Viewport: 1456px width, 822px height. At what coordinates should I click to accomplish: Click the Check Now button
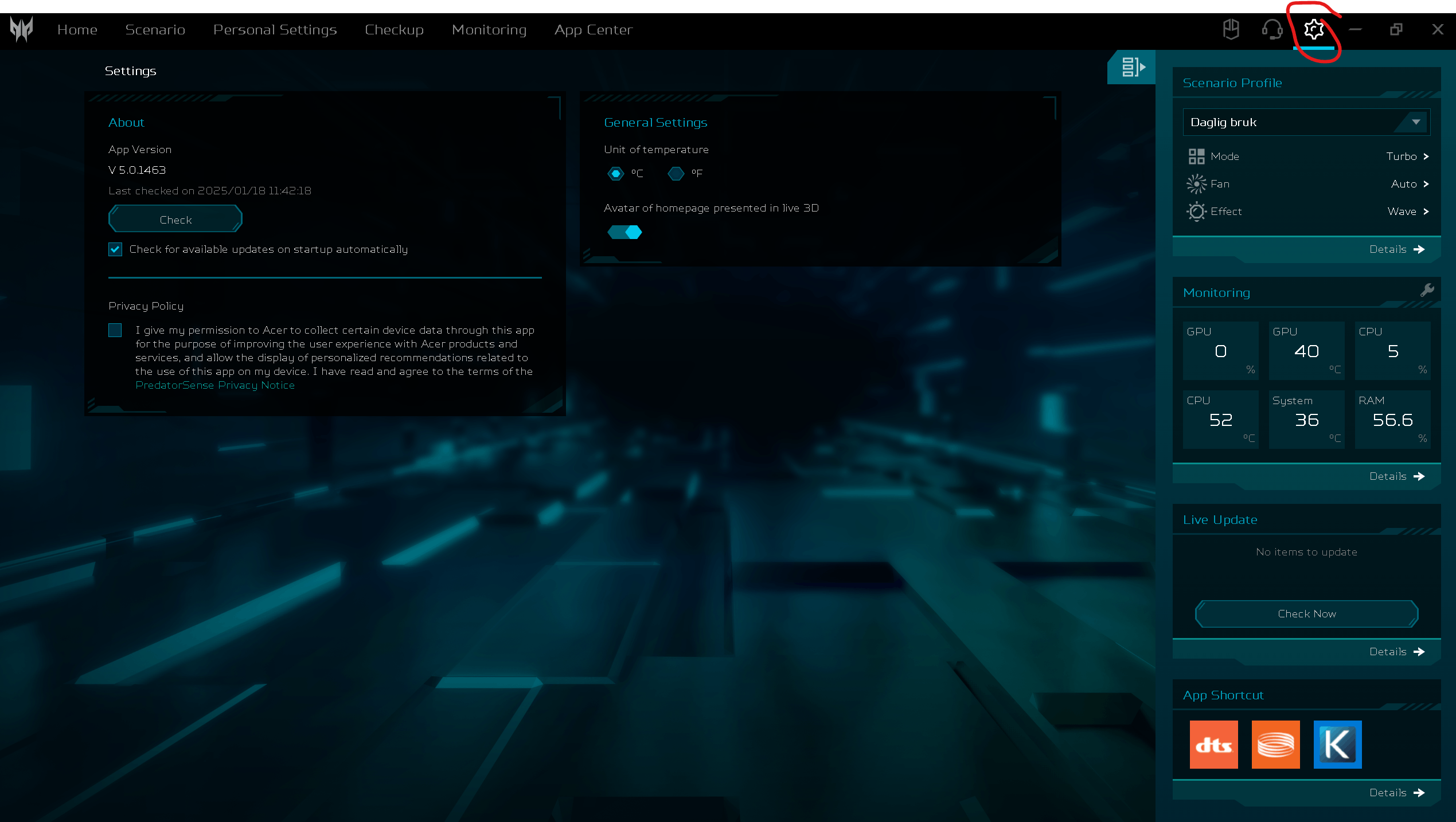[x=1306, y=614]
